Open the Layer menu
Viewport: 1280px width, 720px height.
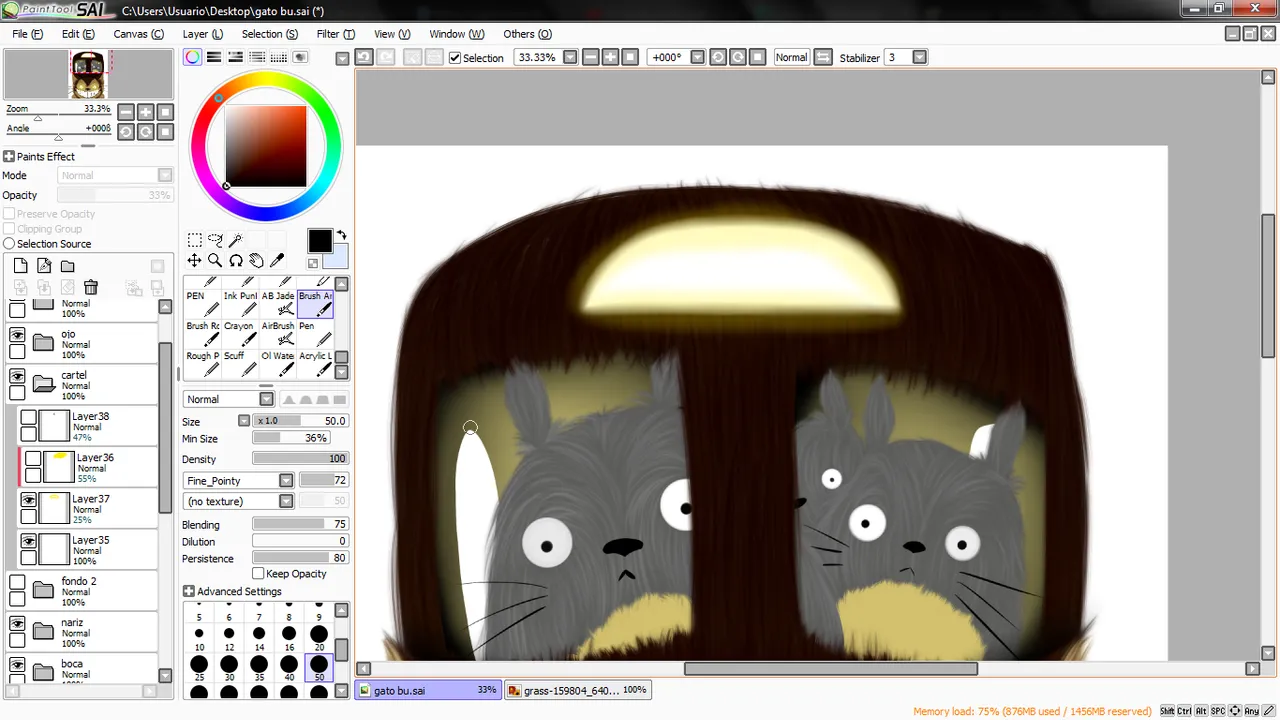point(202,34)
